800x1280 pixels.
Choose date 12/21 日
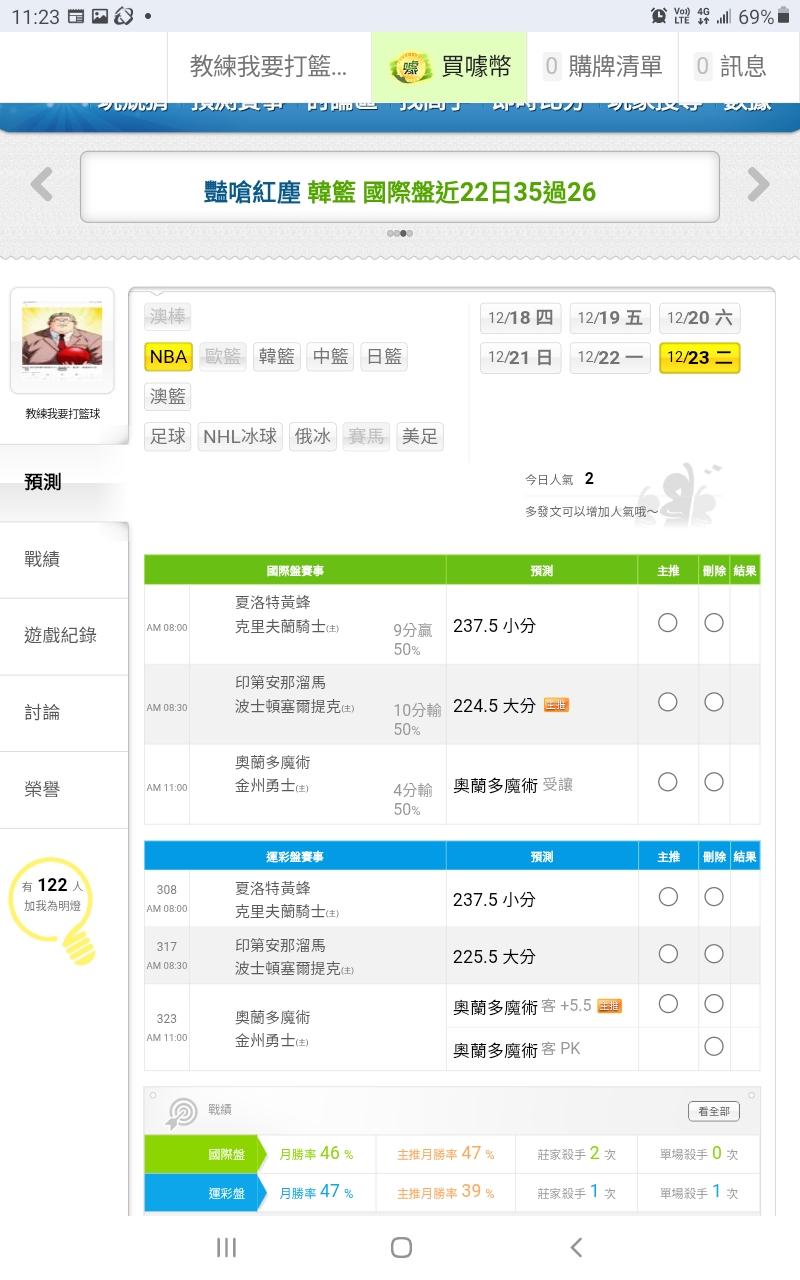[520, 358]
